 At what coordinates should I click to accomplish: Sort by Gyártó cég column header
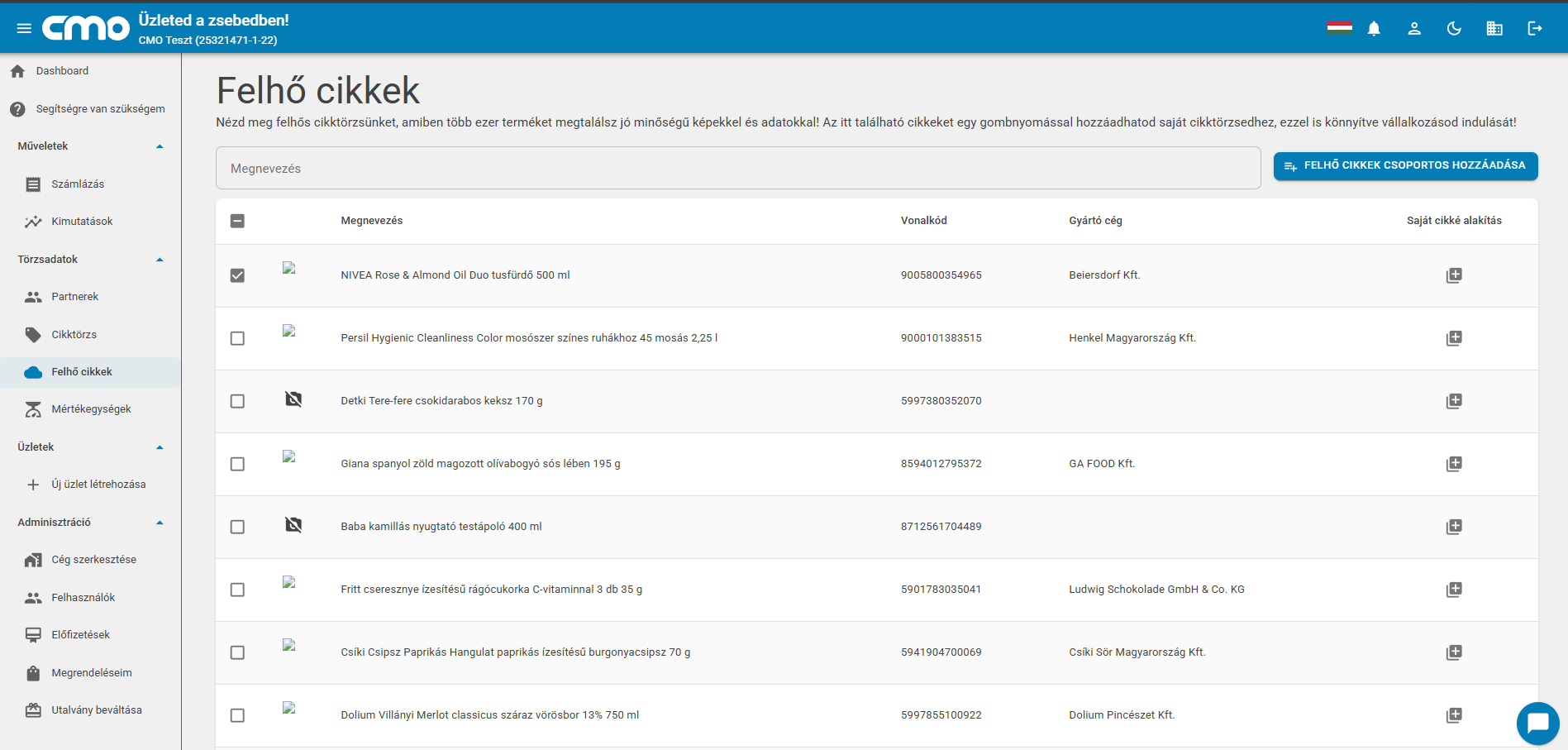tap(1095, 221)
